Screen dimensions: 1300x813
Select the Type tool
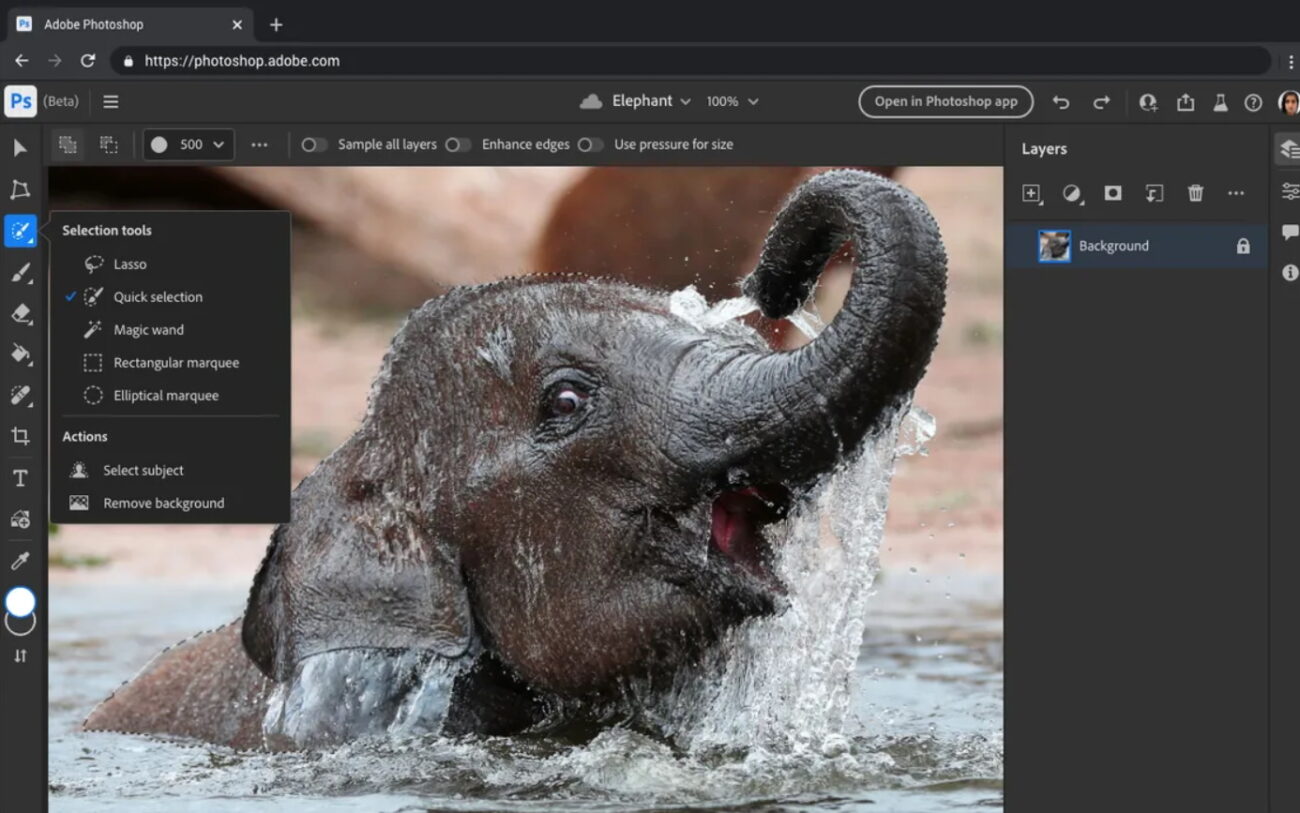click(20, 478)
